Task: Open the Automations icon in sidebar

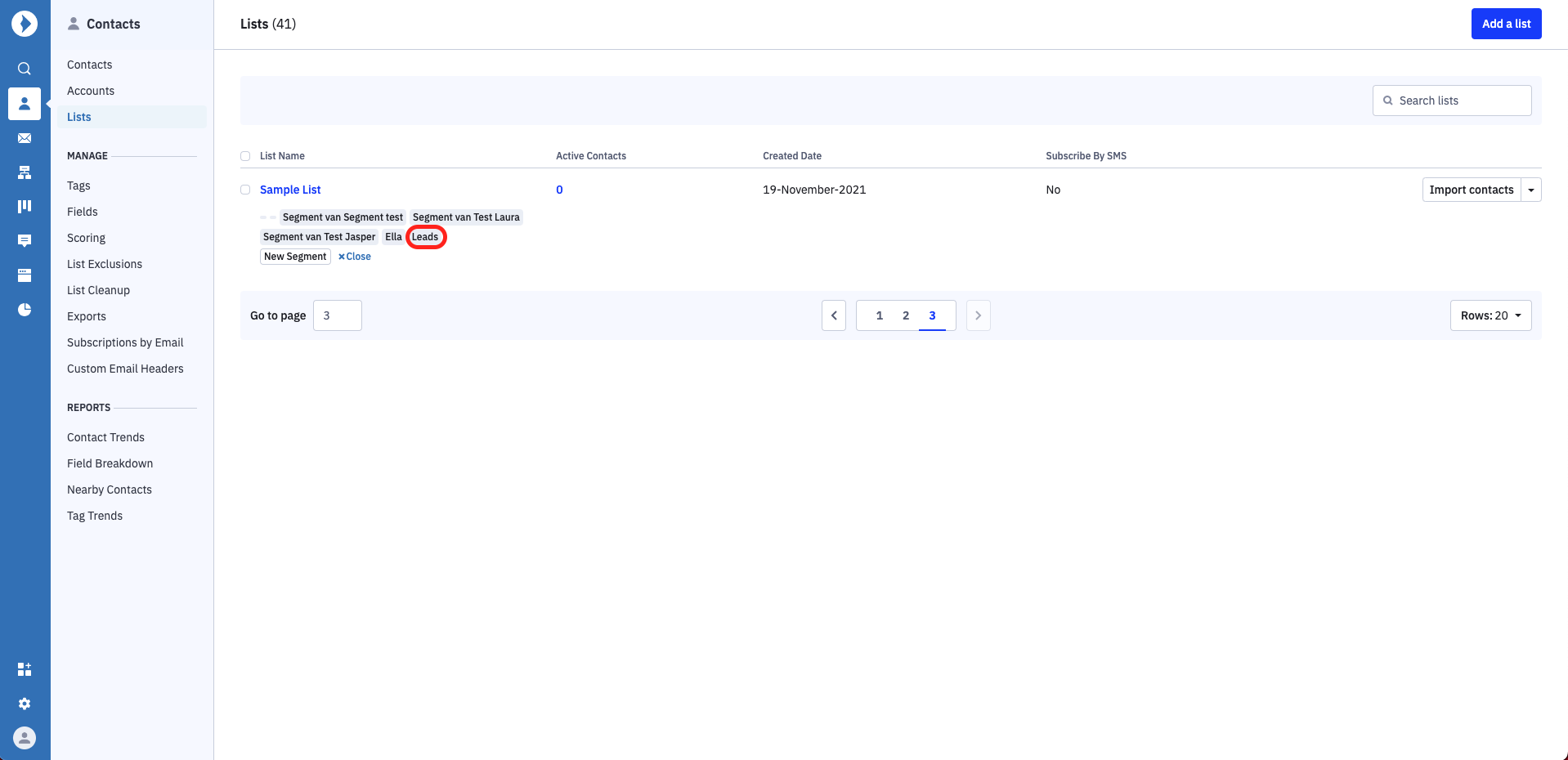Action: tap(25, 172)
